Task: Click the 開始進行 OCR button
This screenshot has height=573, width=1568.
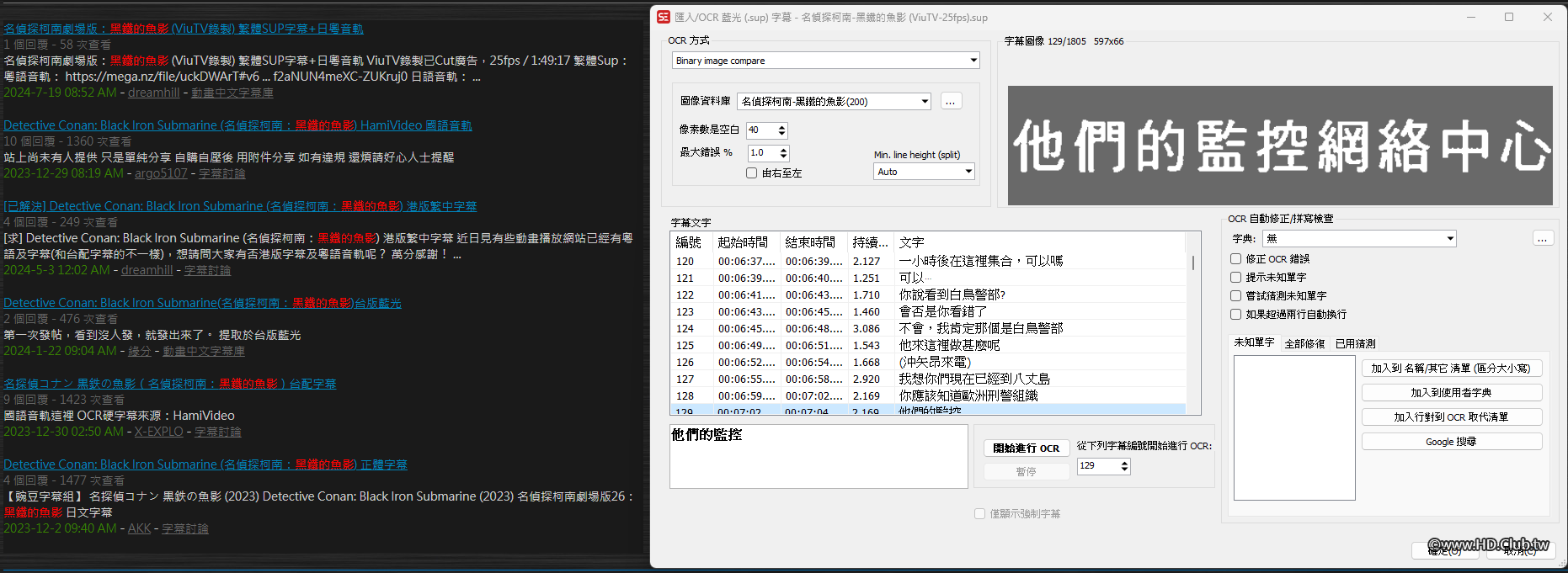Action: 1026,448
